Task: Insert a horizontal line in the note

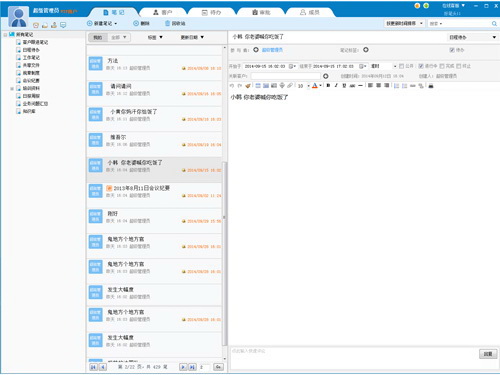Action: tap(360, 86)
